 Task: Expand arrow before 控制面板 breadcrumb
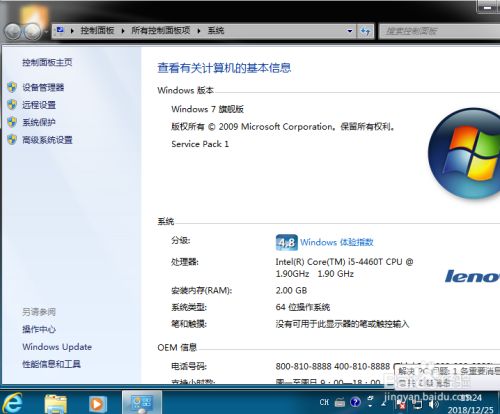click(72, 31)
